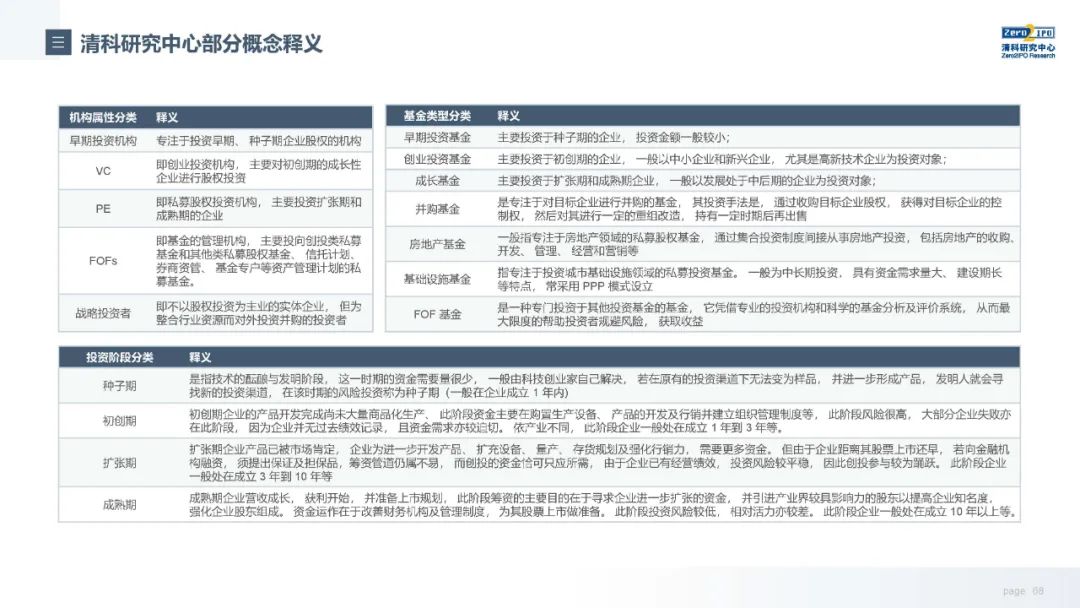The image size is (1080, 608).
Task: Click the 房地产基金 row label
Action: [x=437, y=244]
